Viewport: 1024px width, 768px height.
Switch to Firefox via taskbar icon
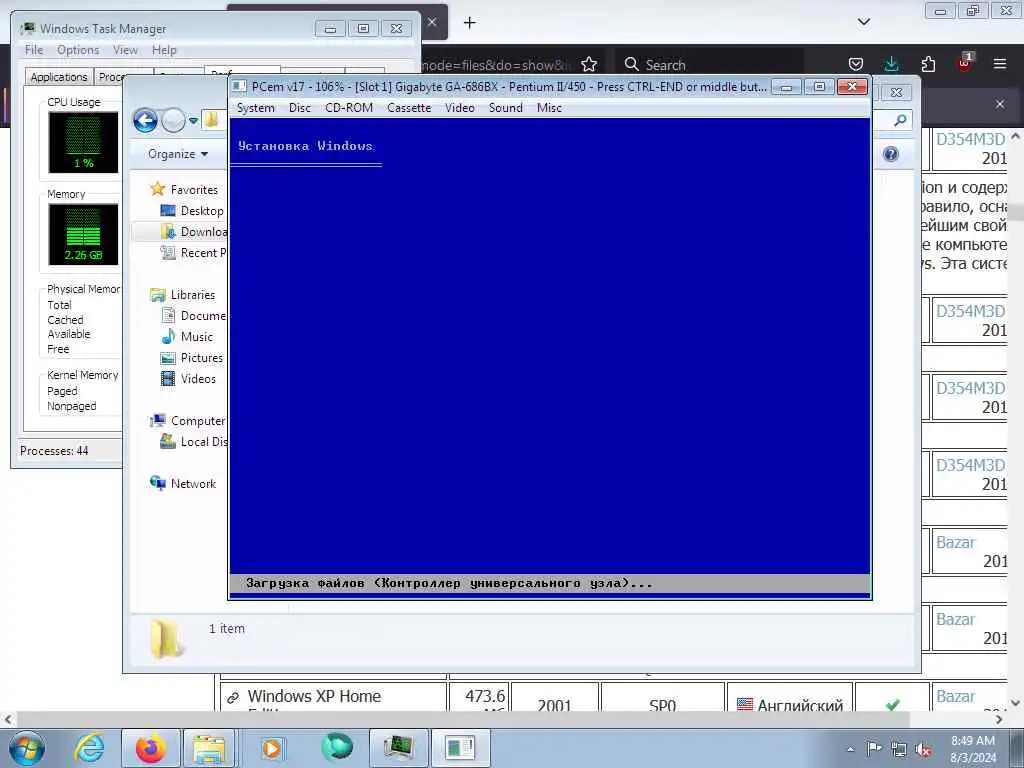(x=151, y=748)
